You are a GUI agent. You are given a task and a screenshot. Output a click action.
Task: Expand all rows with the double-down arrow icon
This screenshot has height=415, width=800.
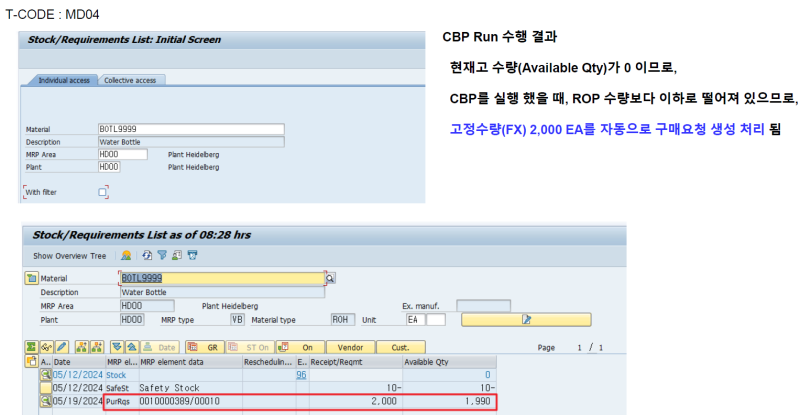(117, 347)
